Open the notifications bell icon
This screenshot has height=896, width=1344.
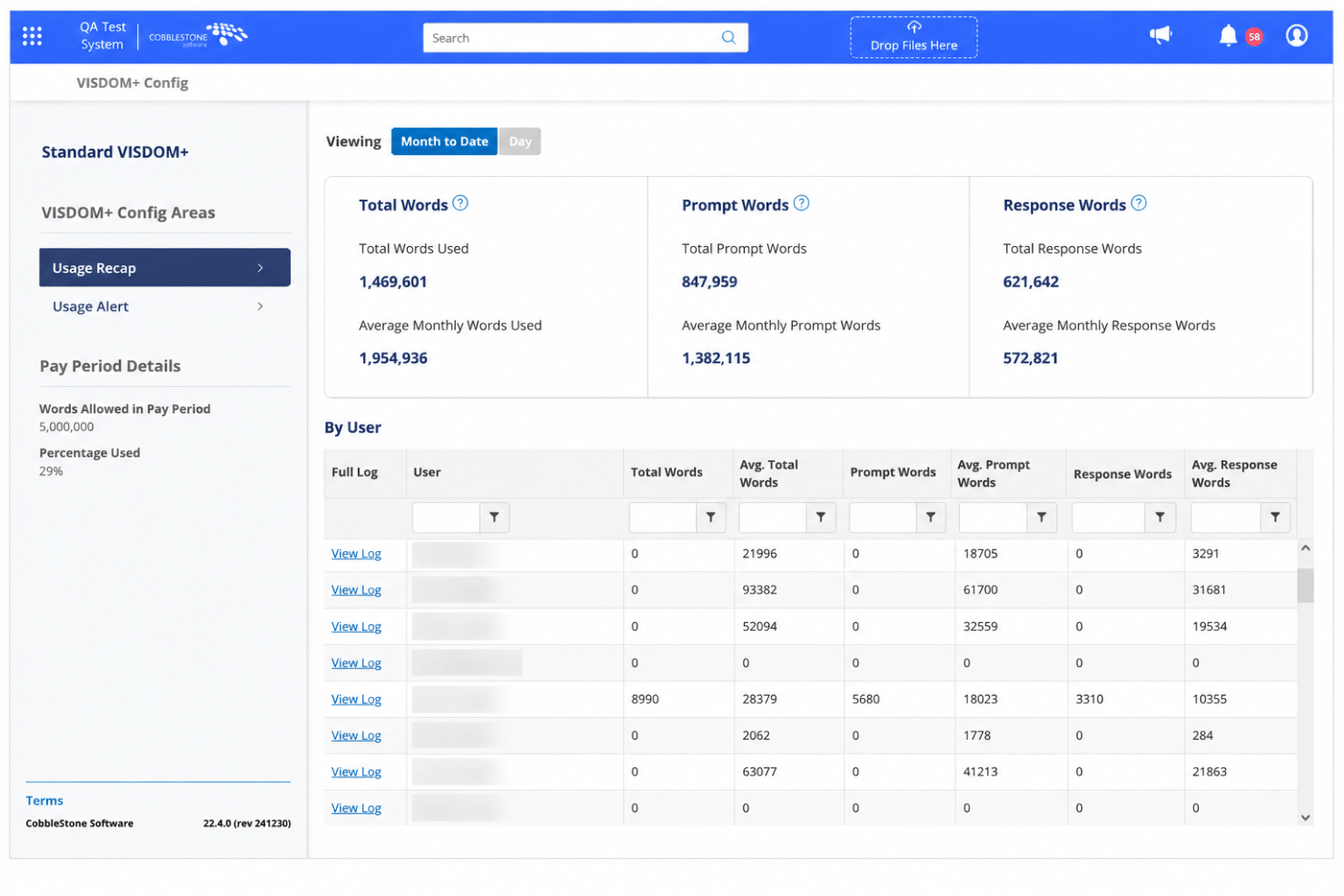(1228, 35)
